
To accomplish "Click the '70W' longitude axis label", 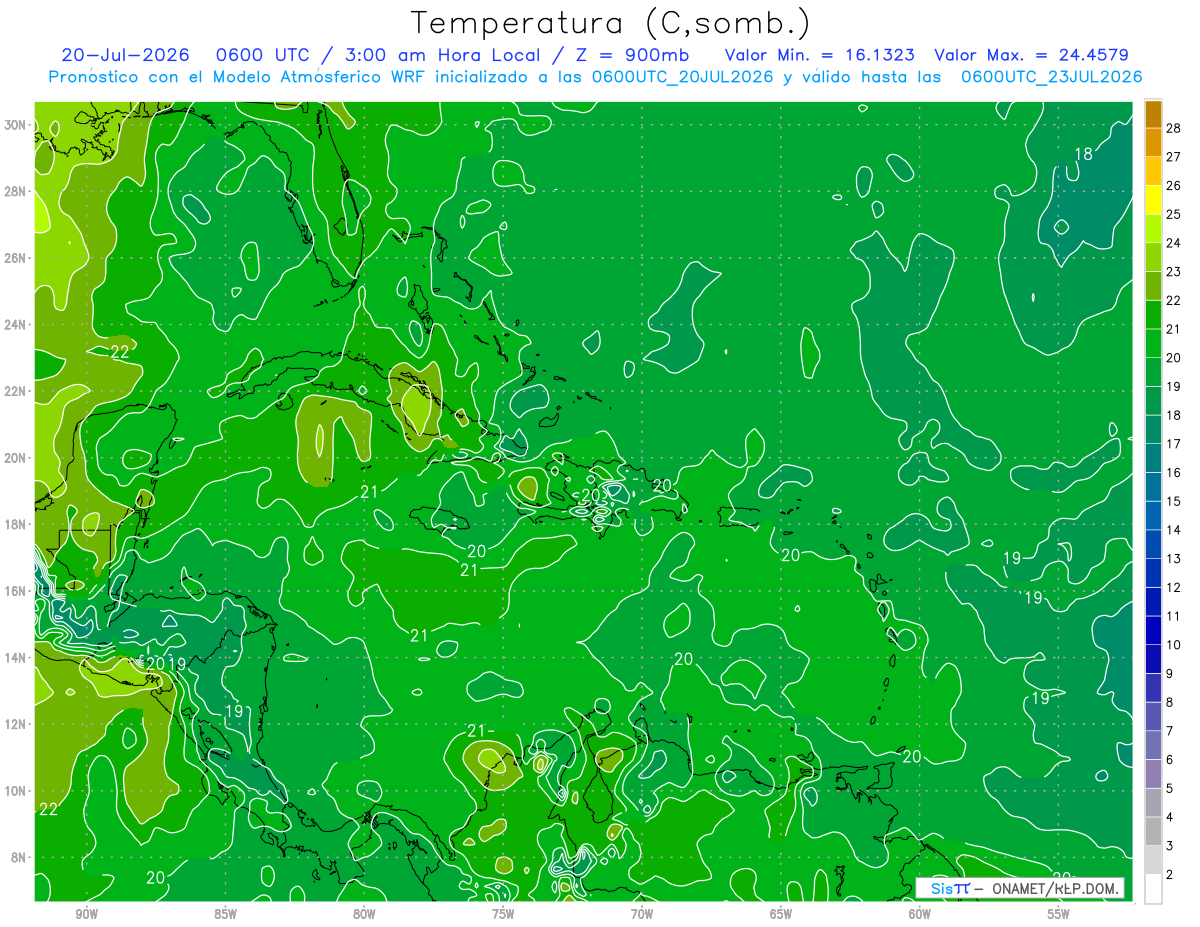I will pyautogui.click(x=642, y=913).
